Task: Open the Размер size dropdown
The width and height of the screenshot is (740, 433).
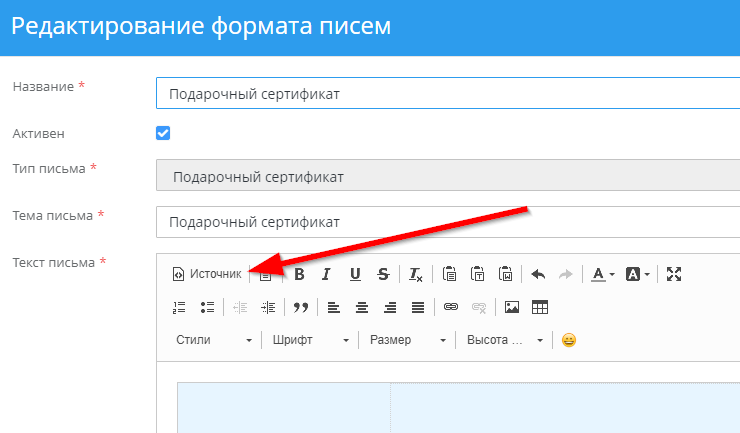Action: 408,340
